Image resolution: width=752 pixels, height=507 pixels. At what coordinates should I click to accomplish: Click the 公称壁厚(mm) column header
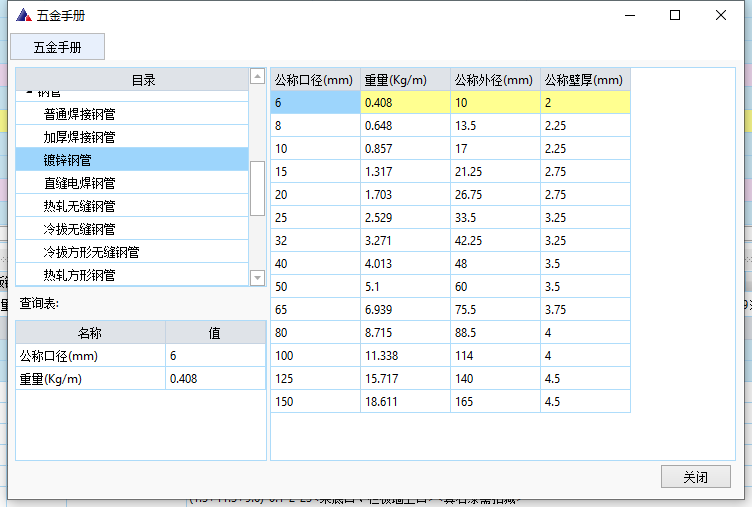(586, 80)
